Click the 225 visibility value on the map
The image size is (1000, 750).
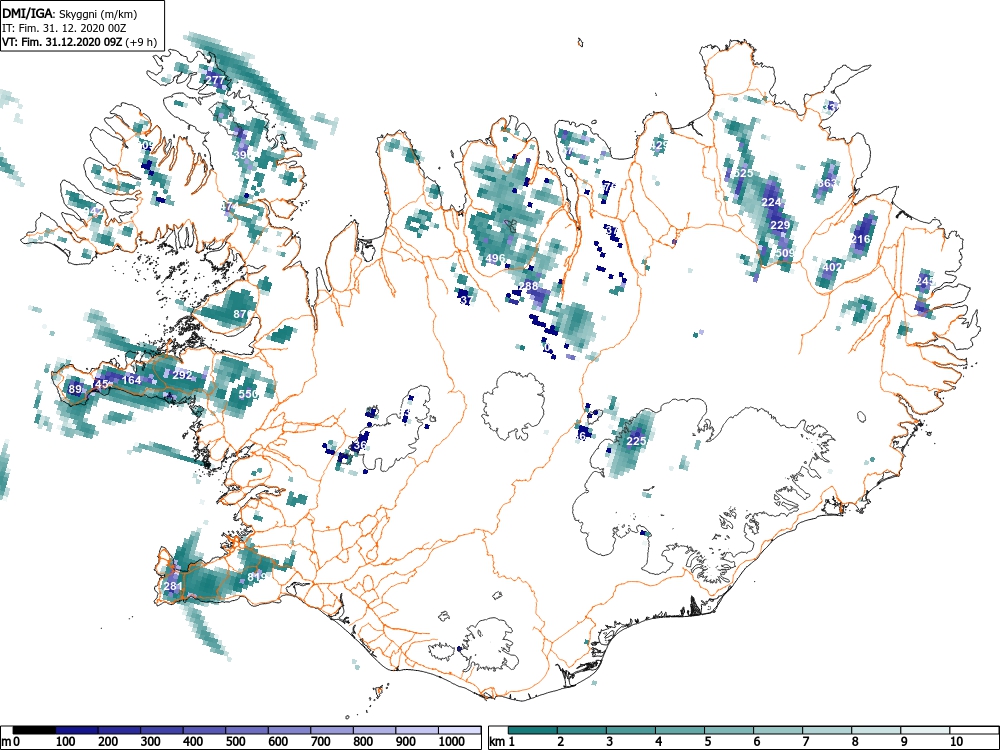click(636, 441)
